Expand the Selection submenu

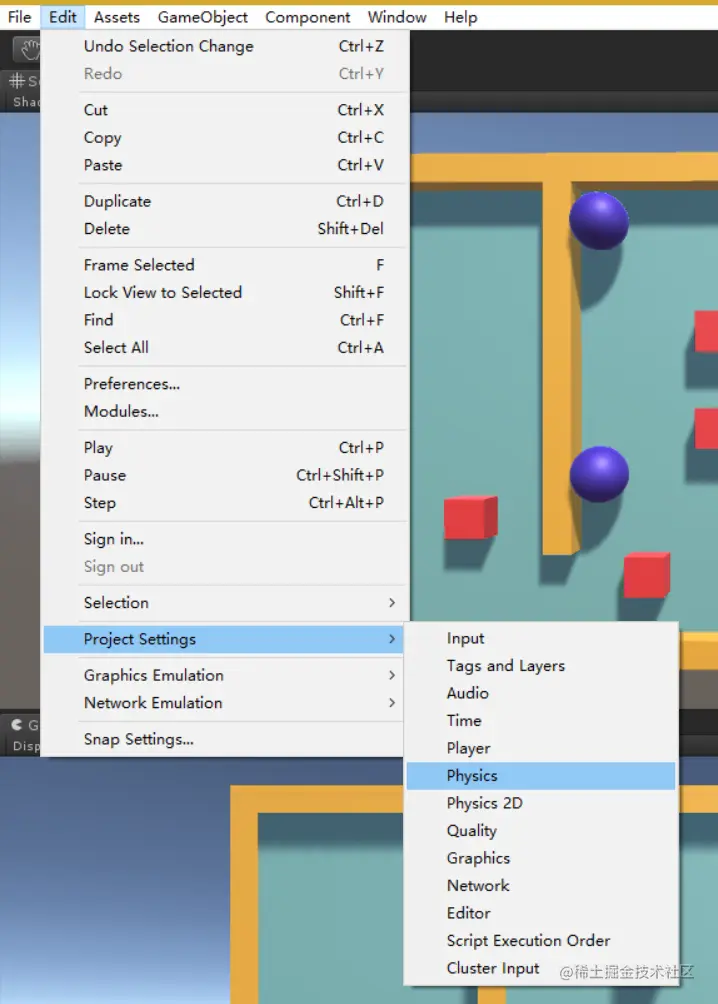[225, 603]
